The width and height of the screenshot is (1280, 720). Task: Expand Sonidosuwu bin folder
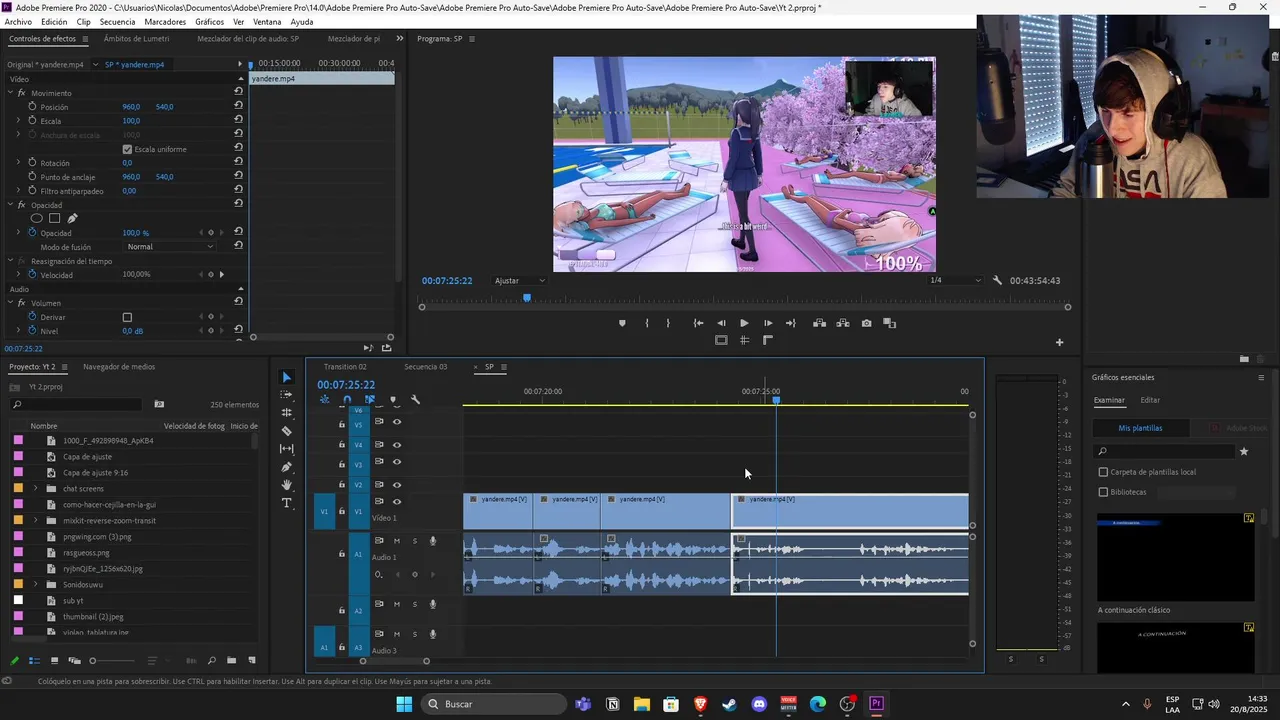[x=36, y=584]
